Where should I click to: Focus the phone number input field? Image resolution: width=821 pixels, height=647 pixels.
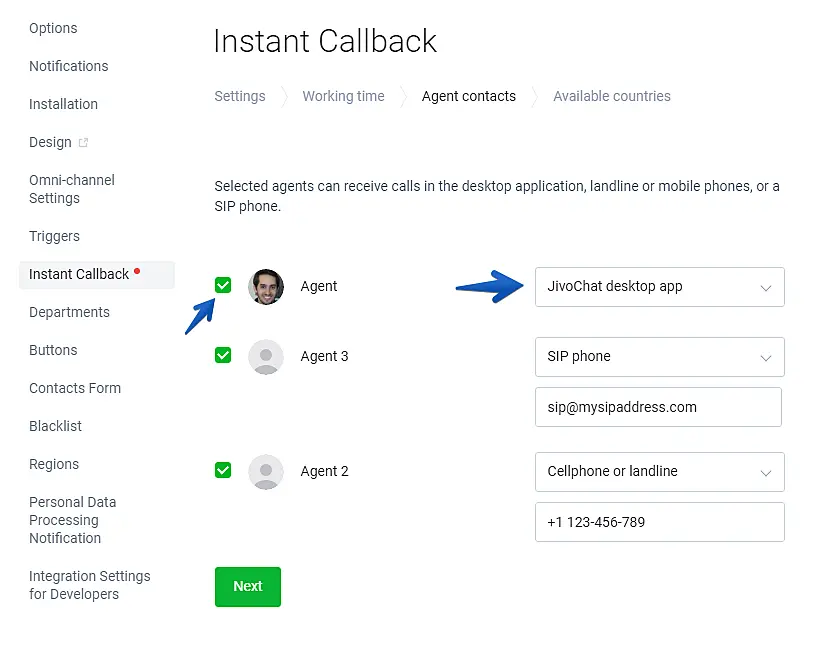[658, 522]
